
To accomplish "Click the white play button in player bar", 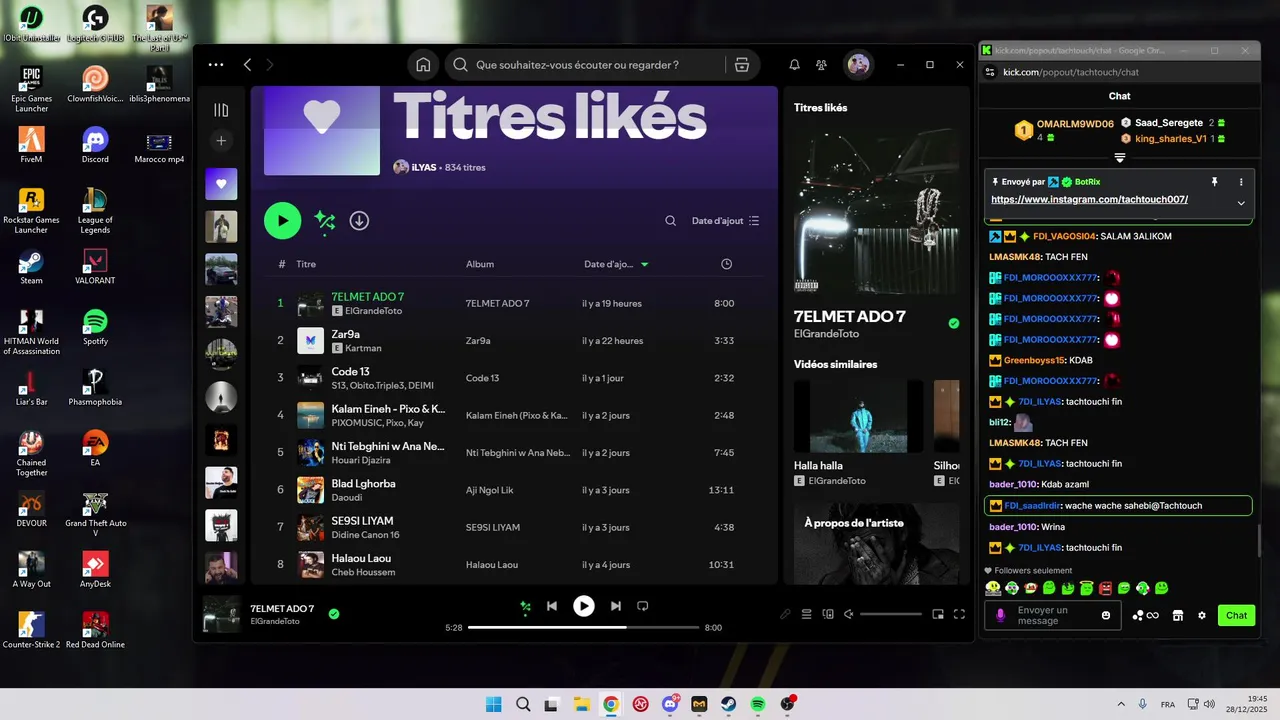I will pyautogui.click(x=584, y=606).
